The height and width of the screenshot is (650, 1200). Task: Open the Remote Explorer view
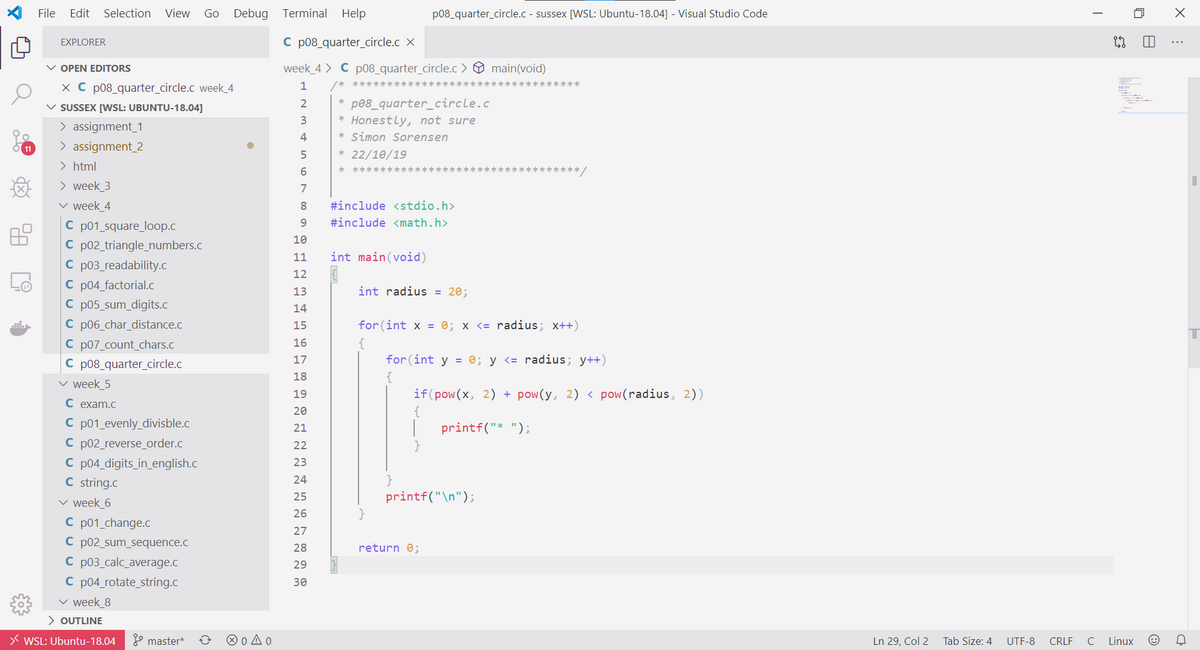point(22,283)
